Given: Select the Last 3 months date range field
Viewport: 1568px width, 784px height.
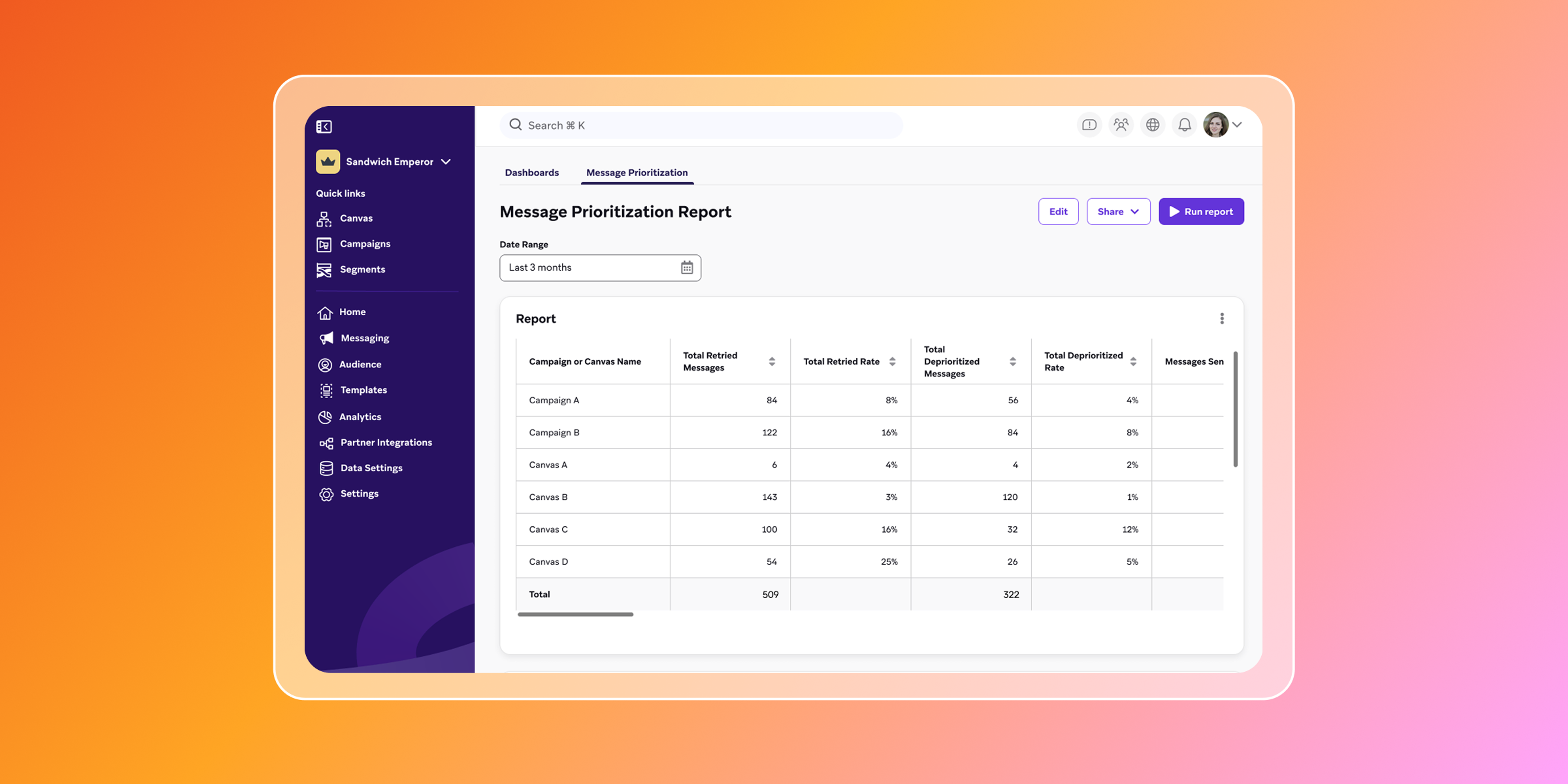Looking at the screenshot, I should coord(600,267).
